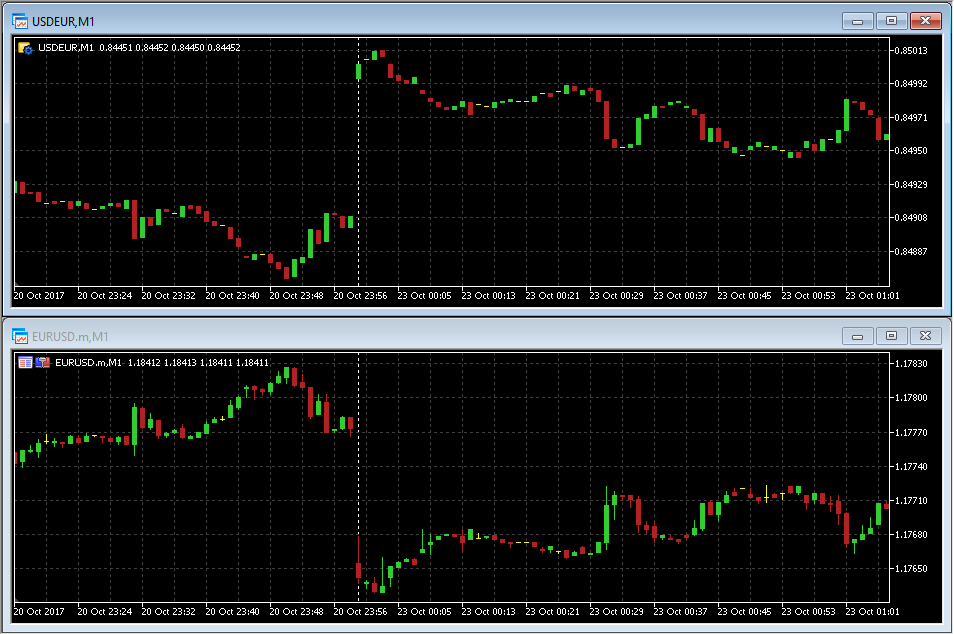Click '23 Oct 00:21' in USDEUR time axis
This screenshot has width=954, height=634.
click(552, 296)
